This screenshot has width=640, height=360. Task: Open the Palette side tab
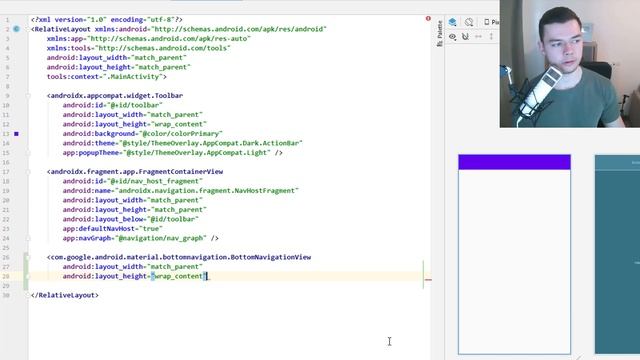(x=439, y=33)
